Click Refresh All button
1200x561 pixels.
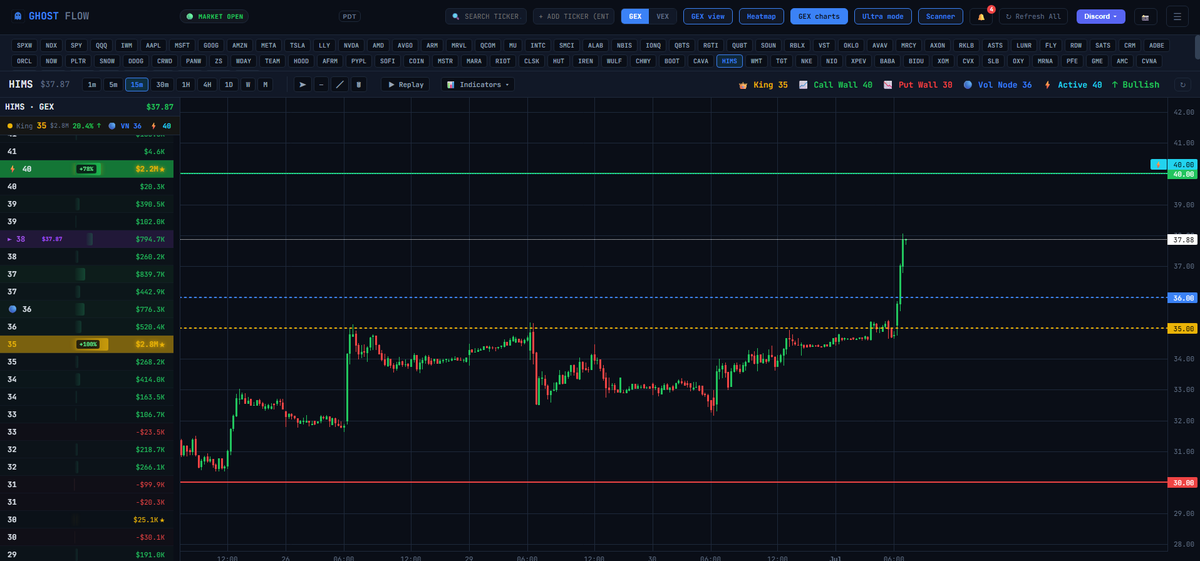pyautogui.click(x=1034, y=17)
